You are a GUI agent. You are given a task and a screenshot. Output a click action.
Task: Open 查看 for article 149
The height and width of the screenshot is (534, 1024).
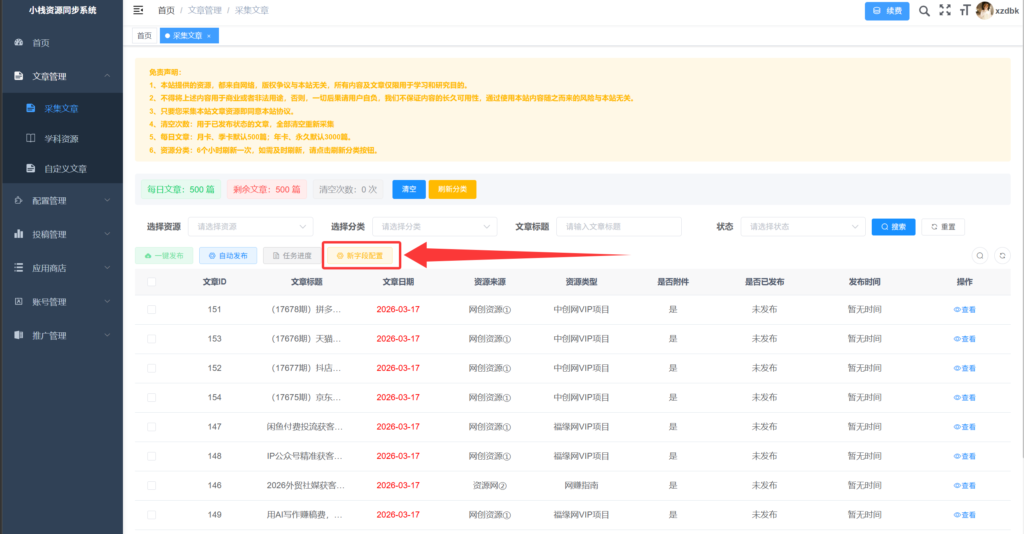pos(964,515)
